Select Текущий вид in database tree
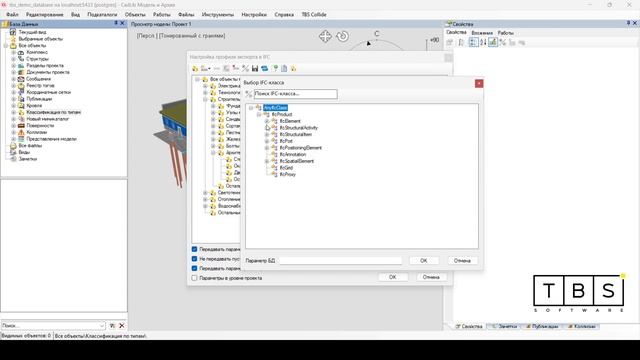This screenshot has width=640, height=360. [x=32, y=32]
